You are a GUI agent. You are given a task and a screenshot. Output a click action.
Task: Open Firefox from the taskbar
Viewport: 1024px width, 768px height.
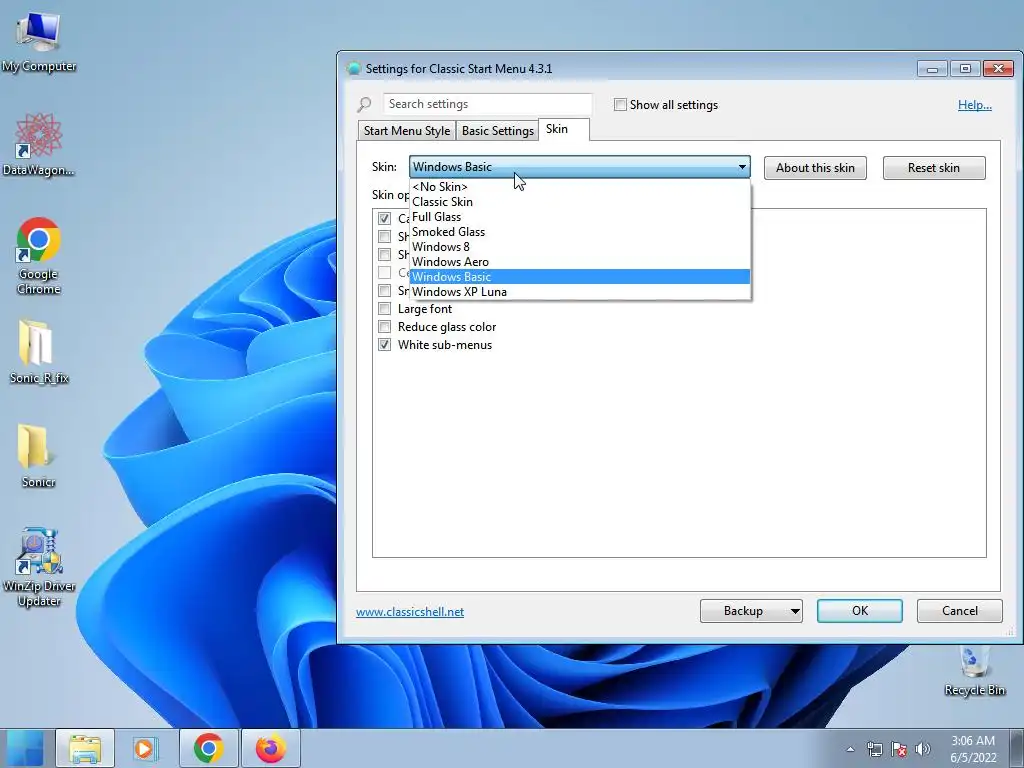[270, 748]
